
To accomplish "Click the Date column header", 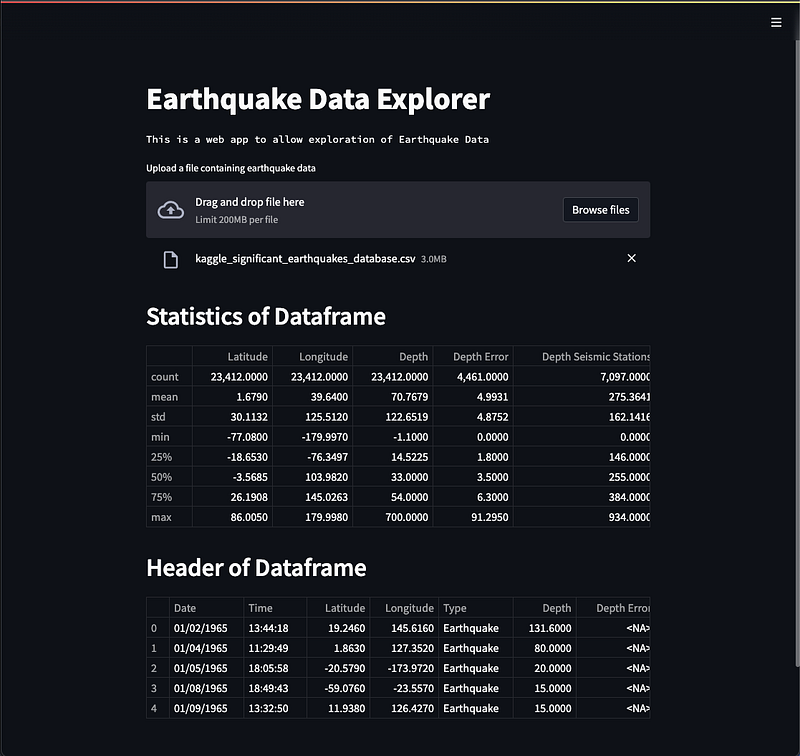I will [206, 608].
